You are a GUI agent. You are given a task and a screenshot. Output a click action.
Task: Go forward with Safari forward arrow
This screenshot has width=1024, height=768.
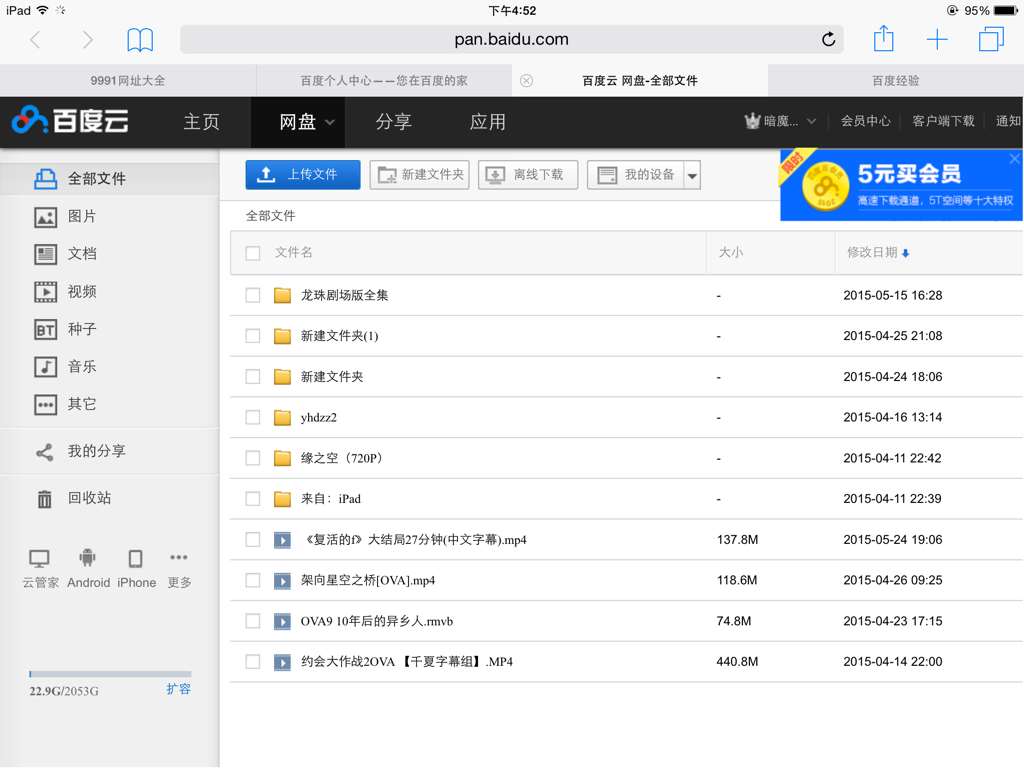[x=87, y=40]
